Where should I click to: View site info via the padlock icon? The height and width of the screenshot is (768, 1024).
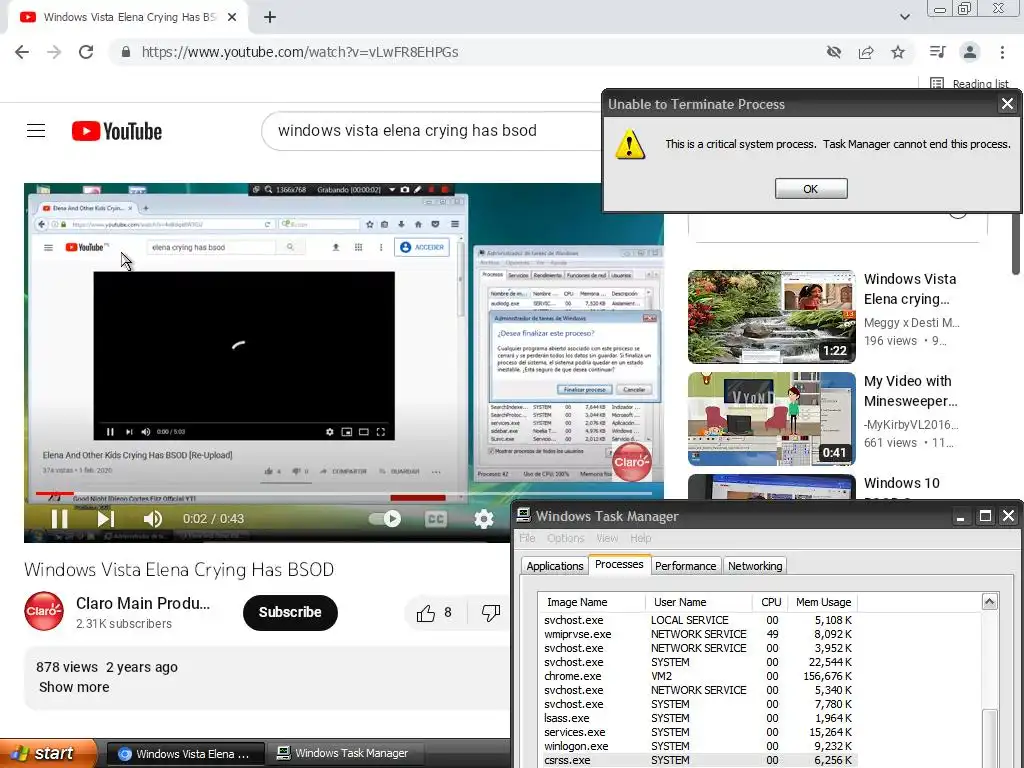click(126, 52)
